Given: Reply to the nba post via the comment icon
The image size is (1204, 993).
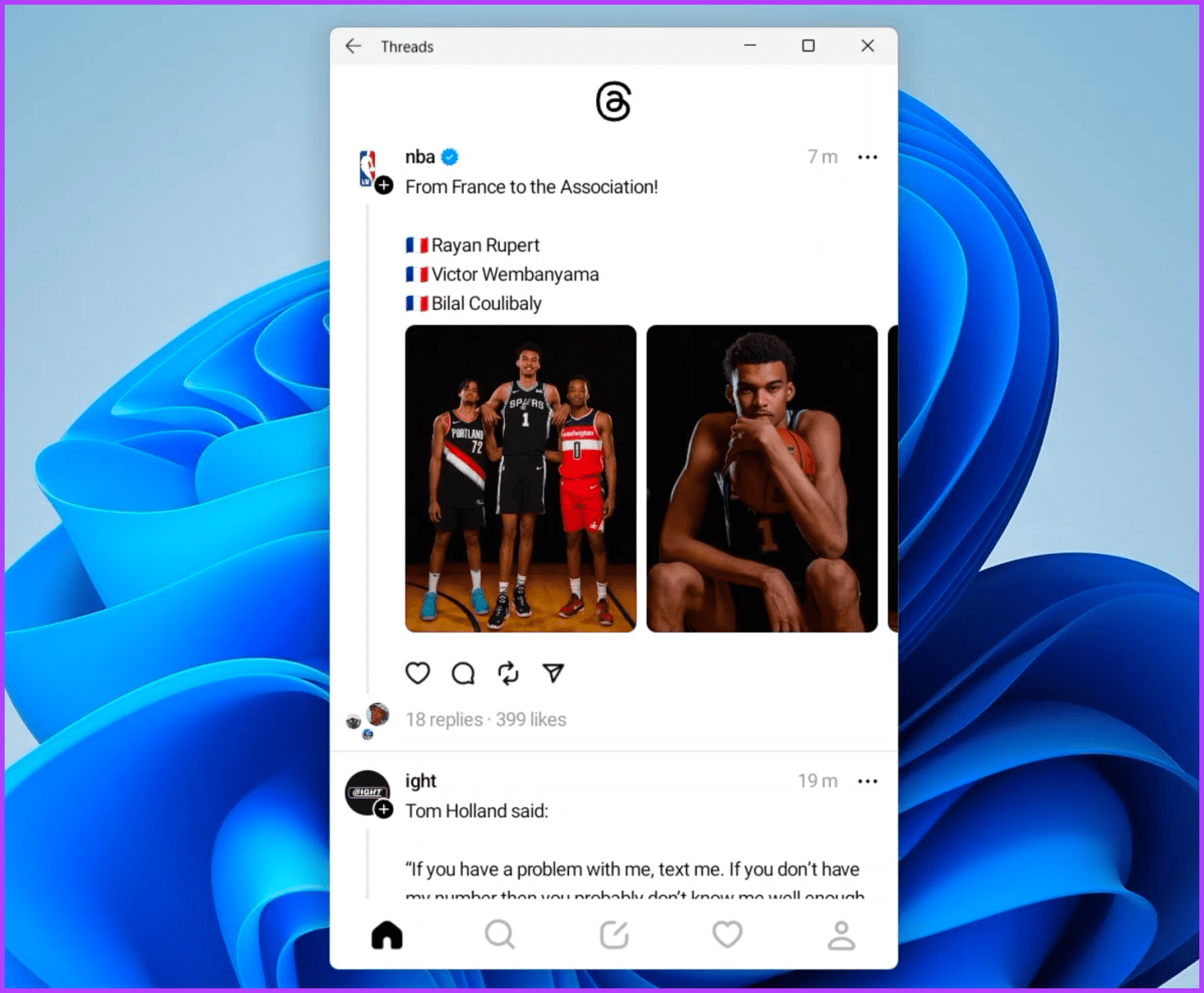Looking at the screenshot, I should 463,673.
